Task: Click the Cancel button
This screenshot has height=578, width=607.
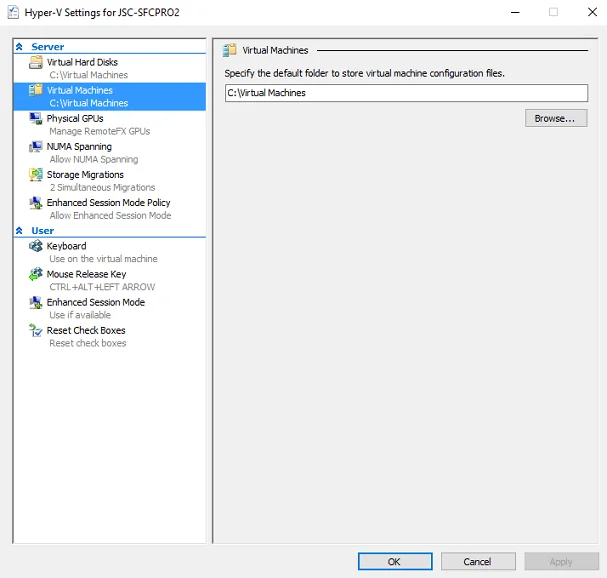Action: 478,561
